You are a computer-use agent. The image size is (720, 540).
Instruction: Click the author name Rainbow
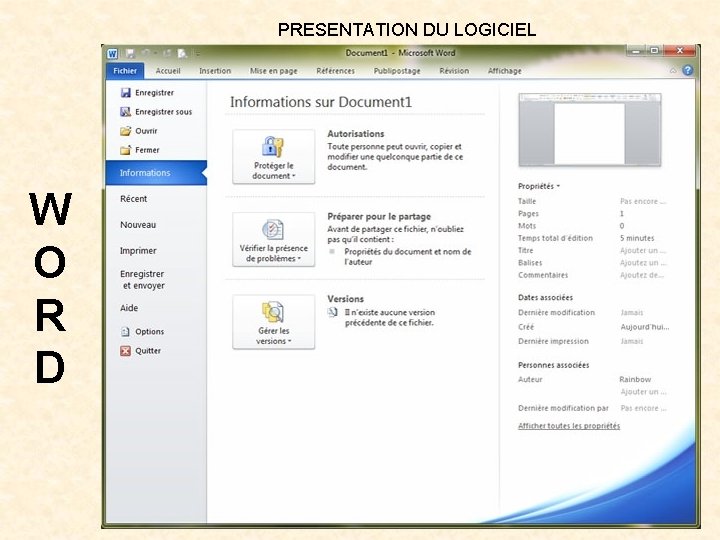click(x=635, y=379)
